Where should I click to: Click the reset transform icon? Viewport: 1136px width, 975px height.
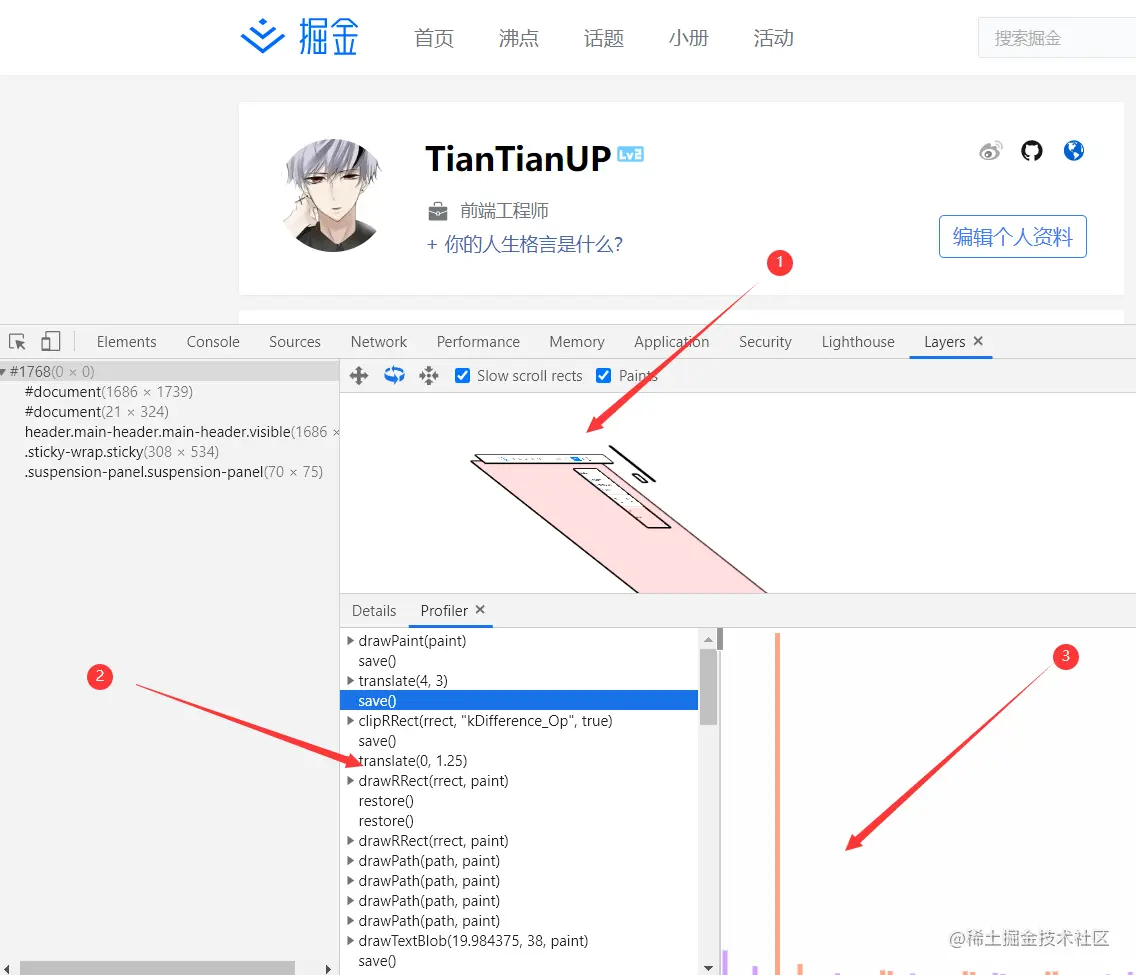click(429, 375)
